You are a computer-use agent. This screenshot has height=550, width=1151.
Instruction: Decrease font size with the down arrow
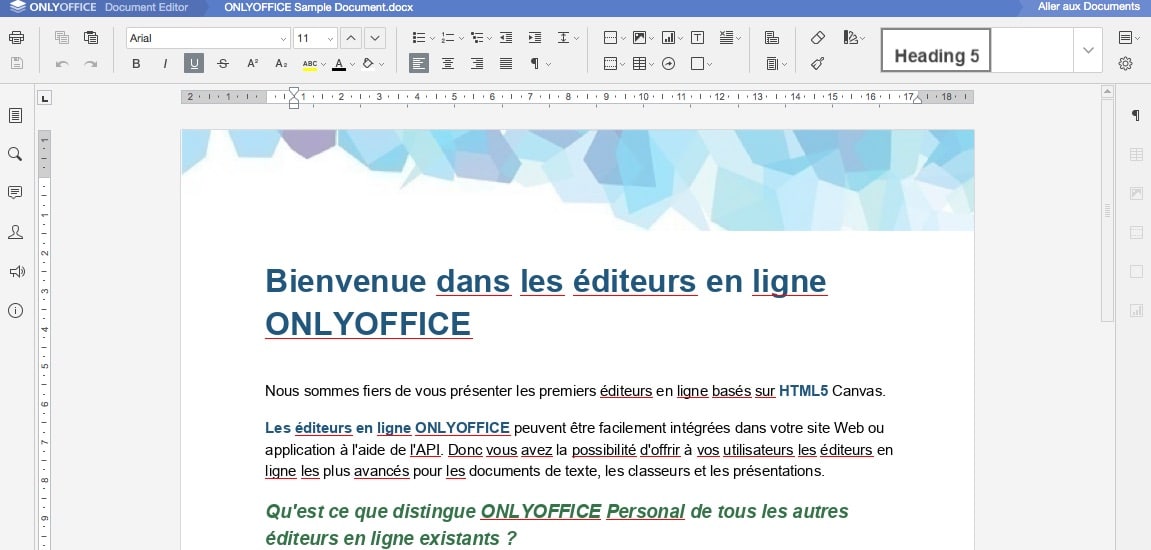(375, 38)
